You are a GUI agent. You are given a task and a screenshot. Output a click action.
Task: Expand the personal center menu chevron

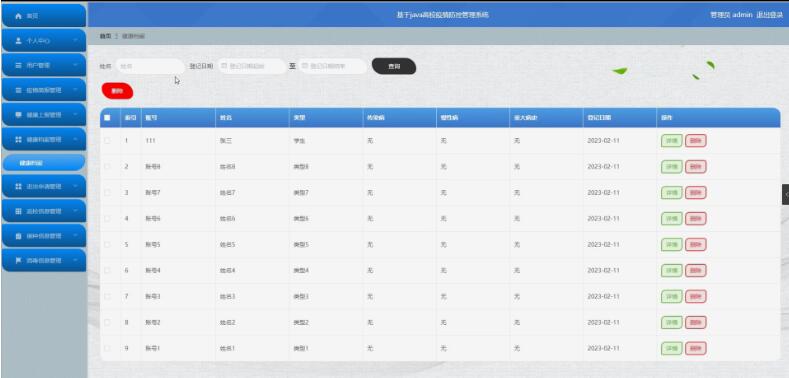[x=75, y=40]
